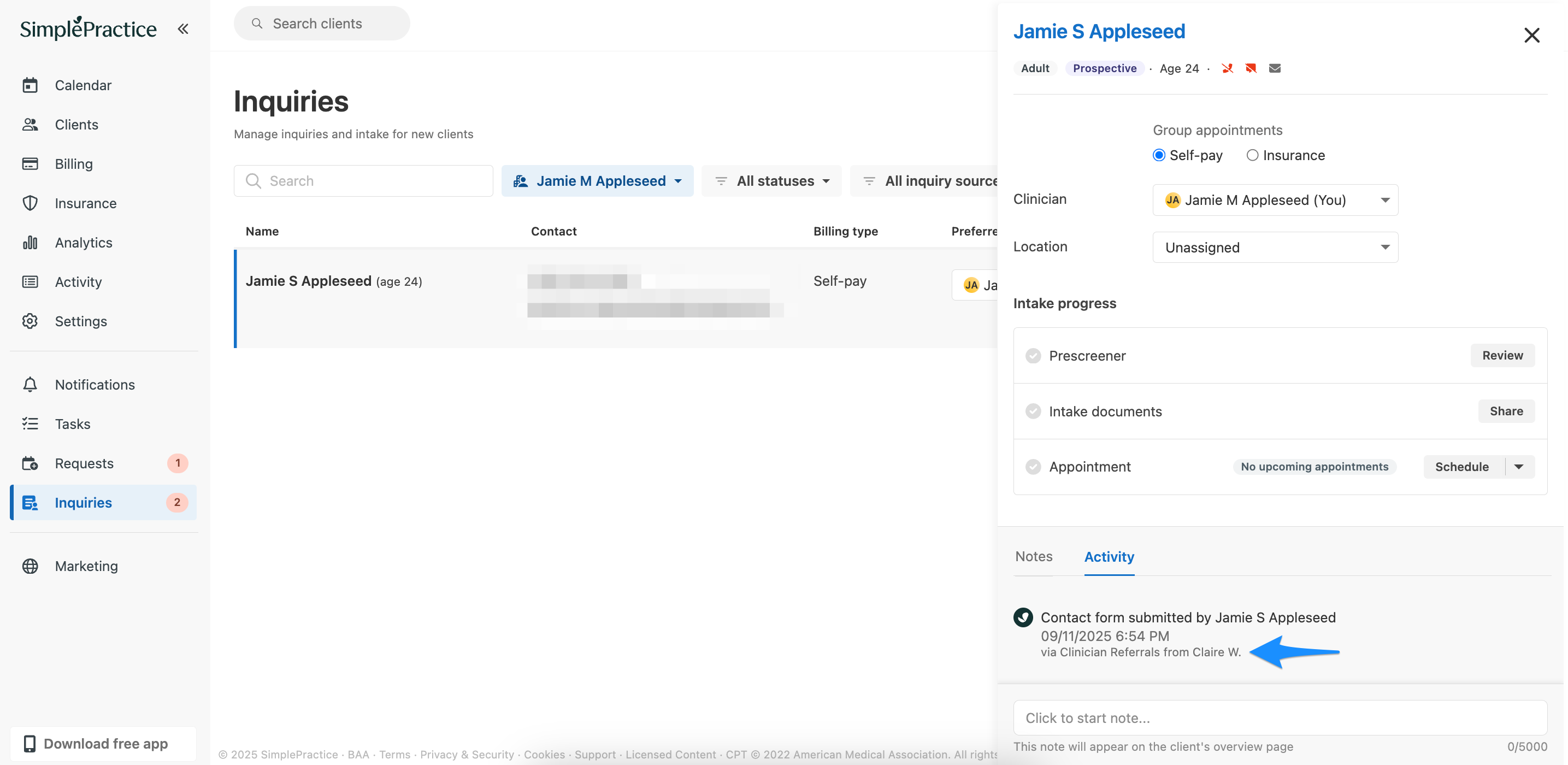Image resolution: width=1568 pixels, height=765 pixels.
Task: Select the SimplePractice logo
Action: [89, 28]
